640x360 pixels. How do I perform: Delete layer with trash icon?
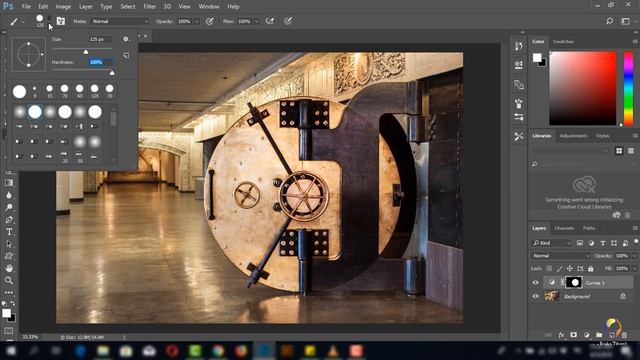point(624,335)
